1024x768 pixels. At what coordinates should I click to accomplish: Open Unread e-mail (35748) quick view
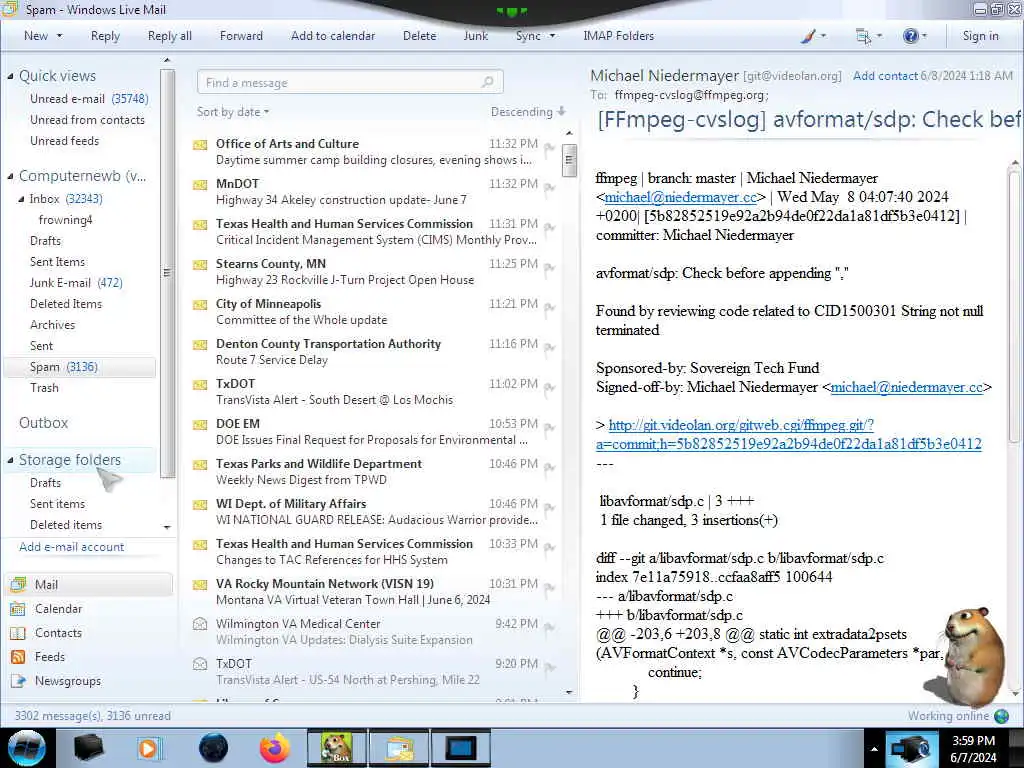tap(89, 99)
